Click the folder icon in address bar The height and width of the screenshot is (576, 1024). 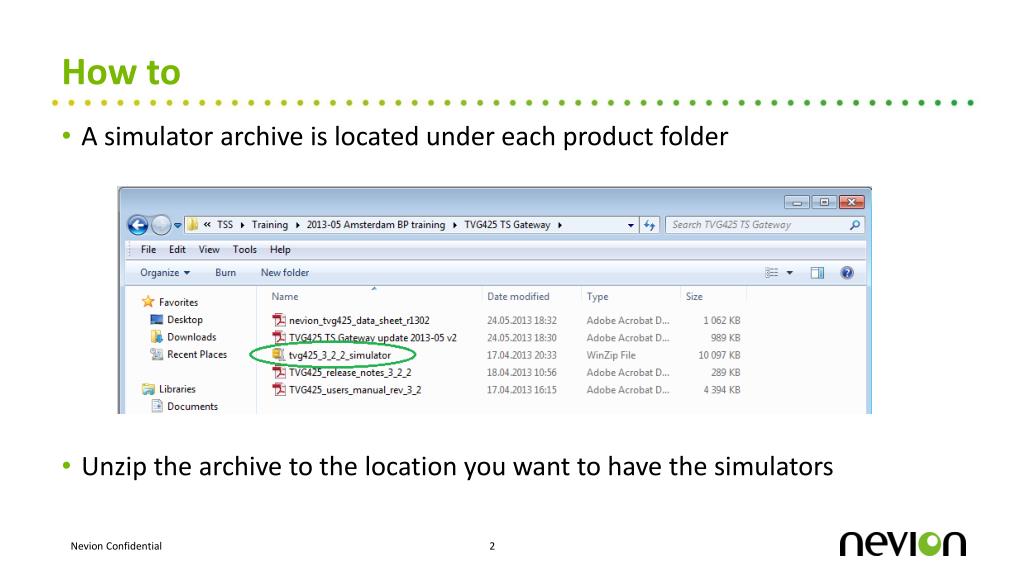192,225
